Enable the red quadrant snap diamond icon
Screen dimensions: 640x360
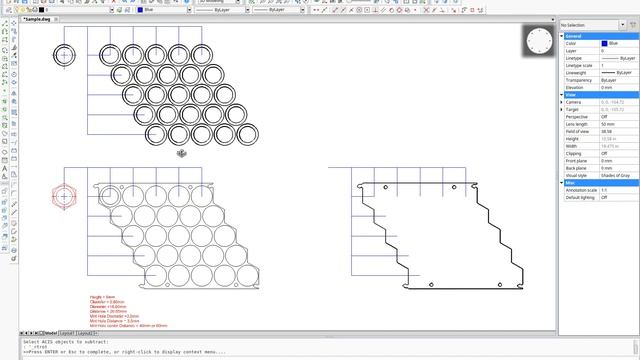pyautogui.click(x=399, y=10)
